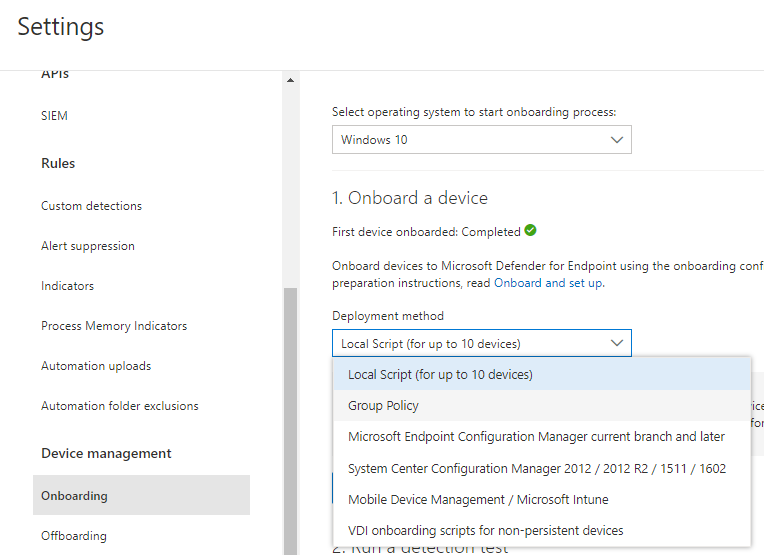Click the sidebar scroll up arrow
The height and width of the screenshot is (555, 764).
(291, 80)
